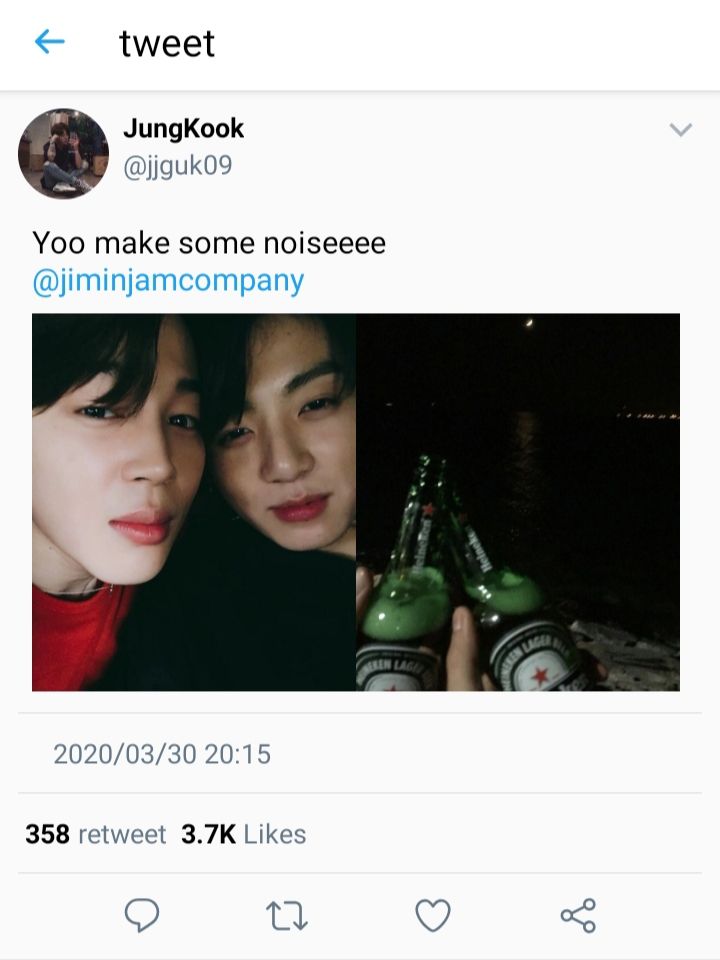Screen dimensions: 720x960
Task: View the right beer bottles photo
Action: point(518,502)
